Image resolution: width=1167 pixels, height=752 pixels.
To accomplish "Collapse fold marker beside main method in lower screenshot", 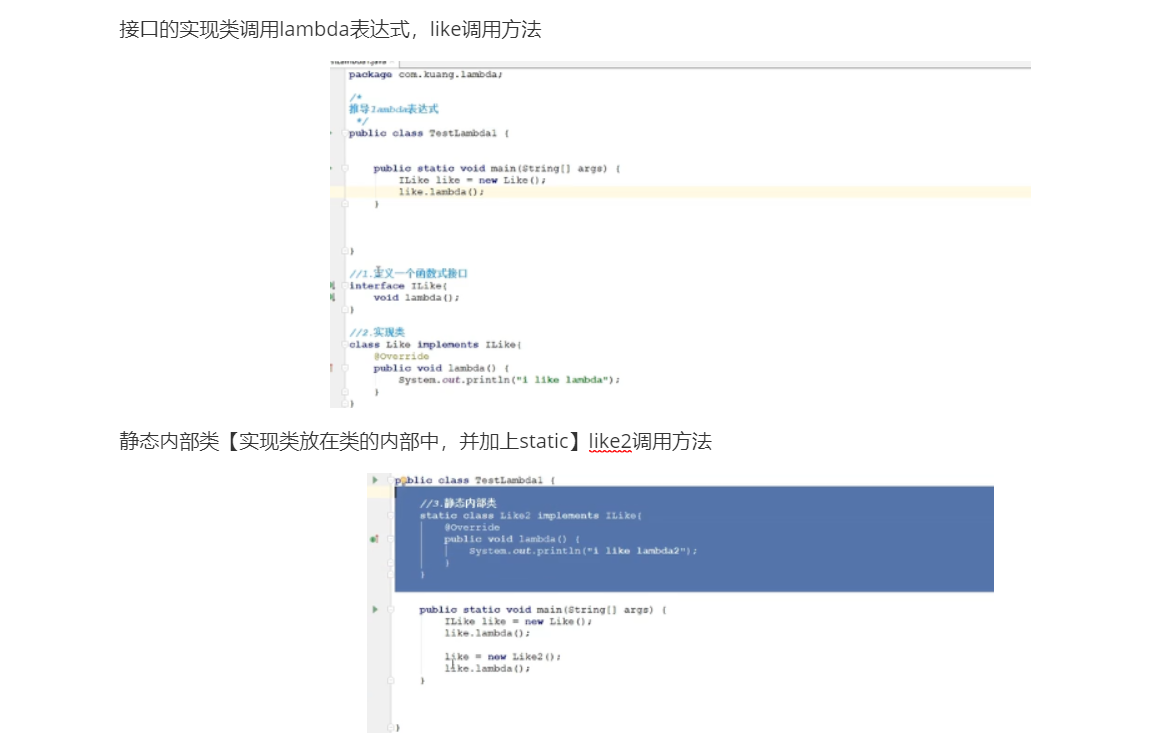I will (390, 609).
